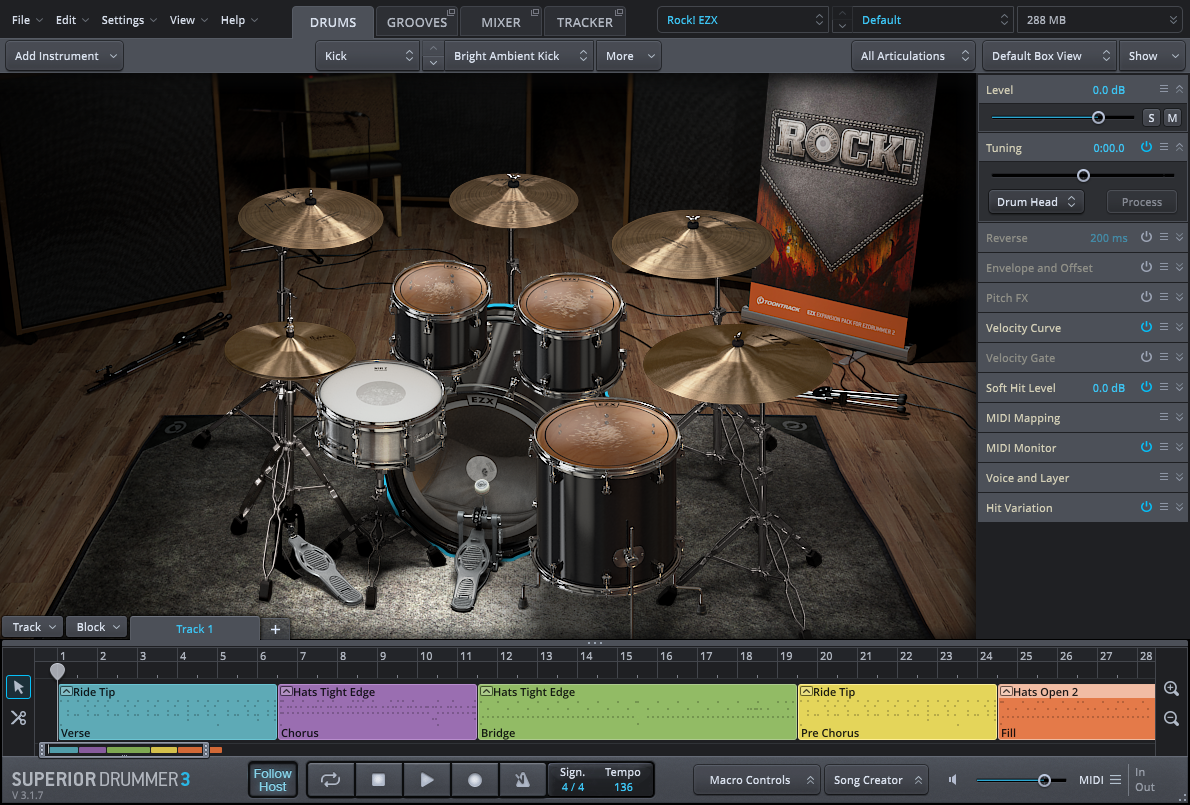
Task: Open the Bright Ambient Kick dropdown
Action: tap(518, 56)
